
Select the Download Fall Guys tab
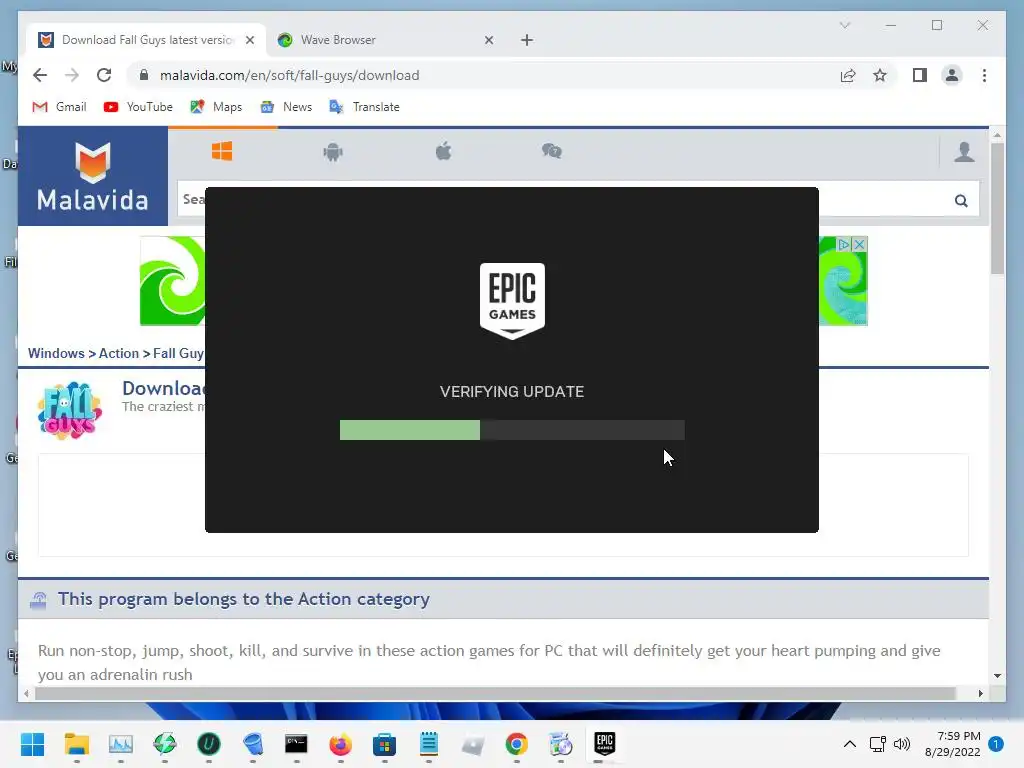[147, 40]
